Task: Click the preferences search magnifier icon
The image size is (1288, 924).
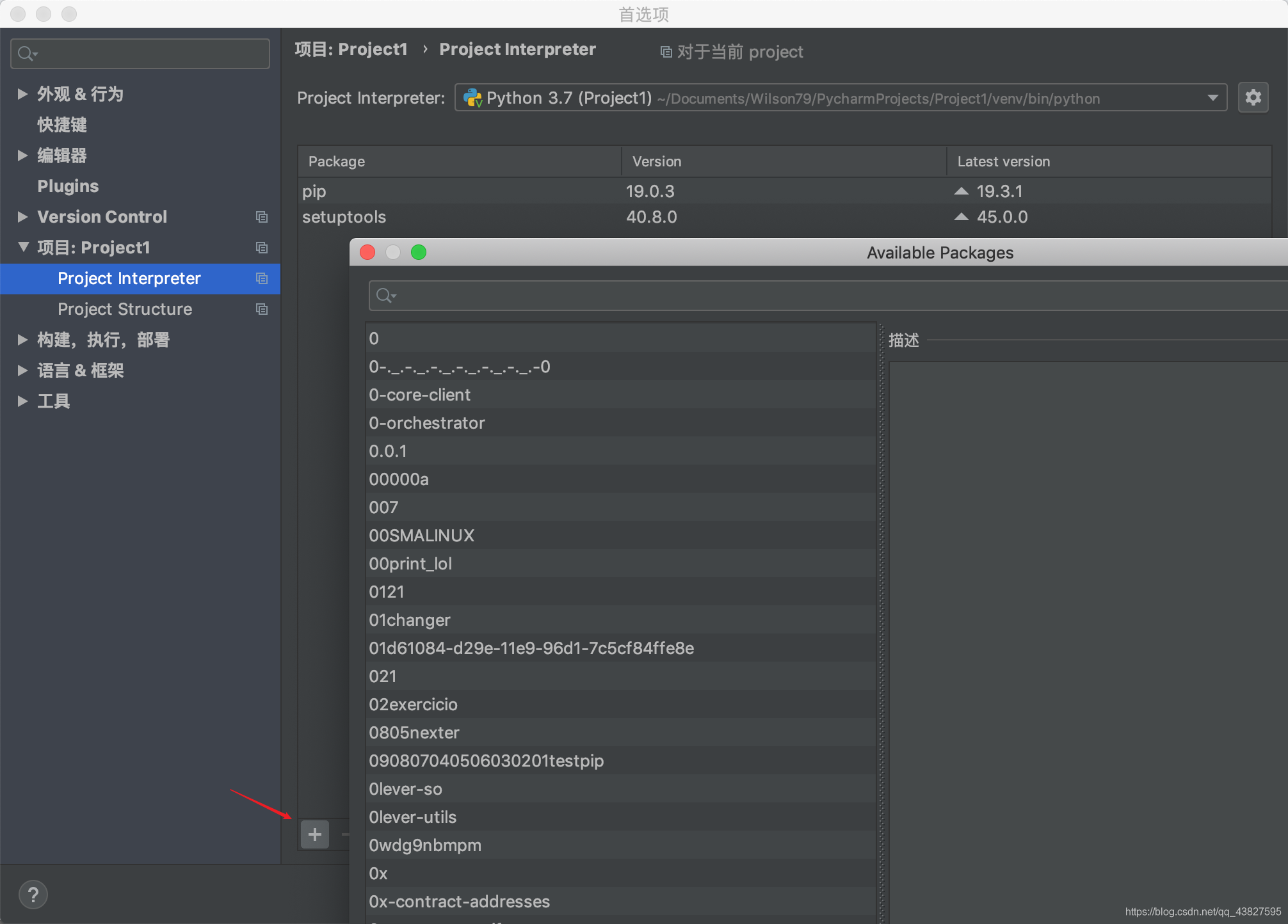Action: (27, 54)
